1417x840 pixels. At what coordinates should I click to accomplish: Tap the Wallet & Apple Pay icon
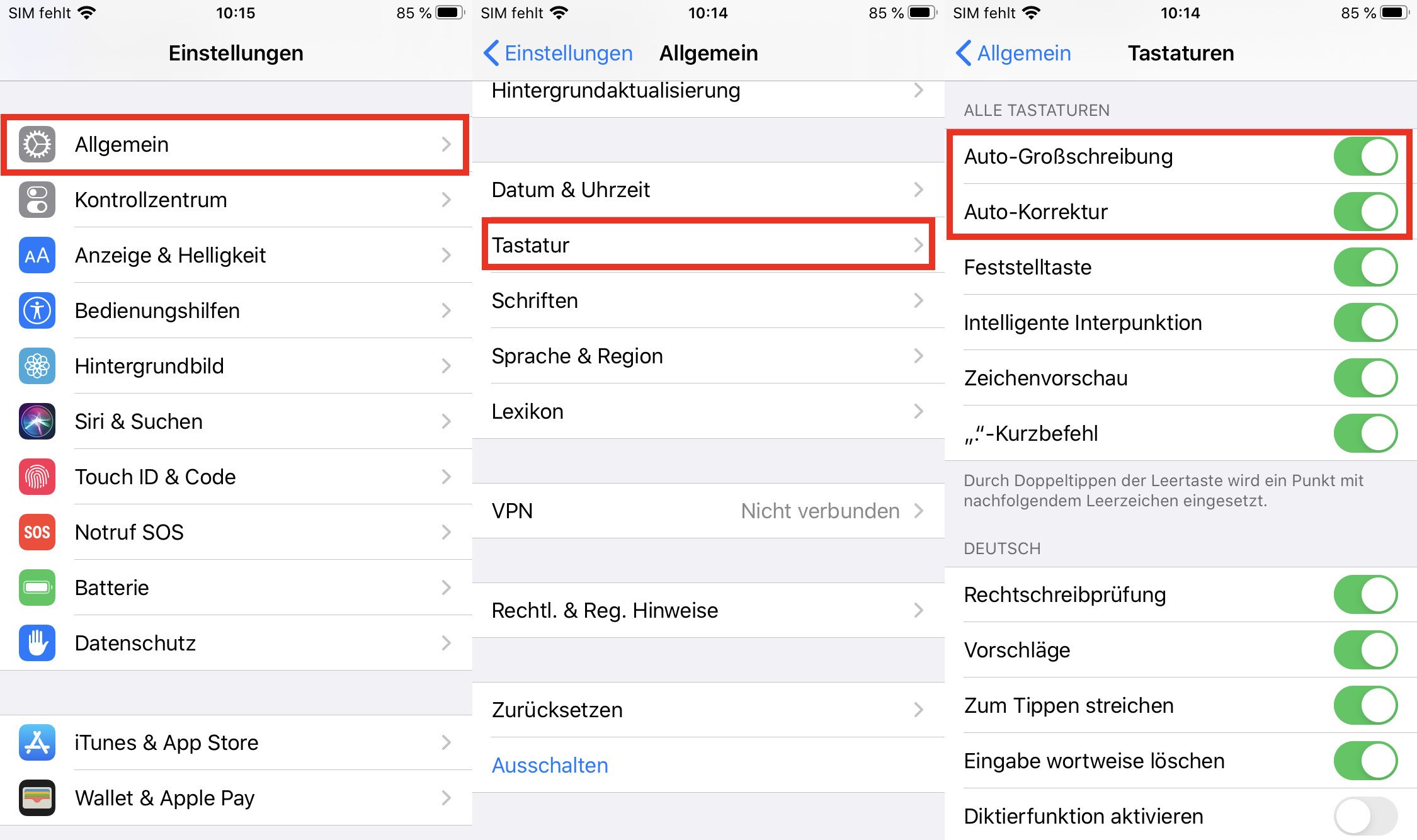pyautogui.click(x=37, y=798)
